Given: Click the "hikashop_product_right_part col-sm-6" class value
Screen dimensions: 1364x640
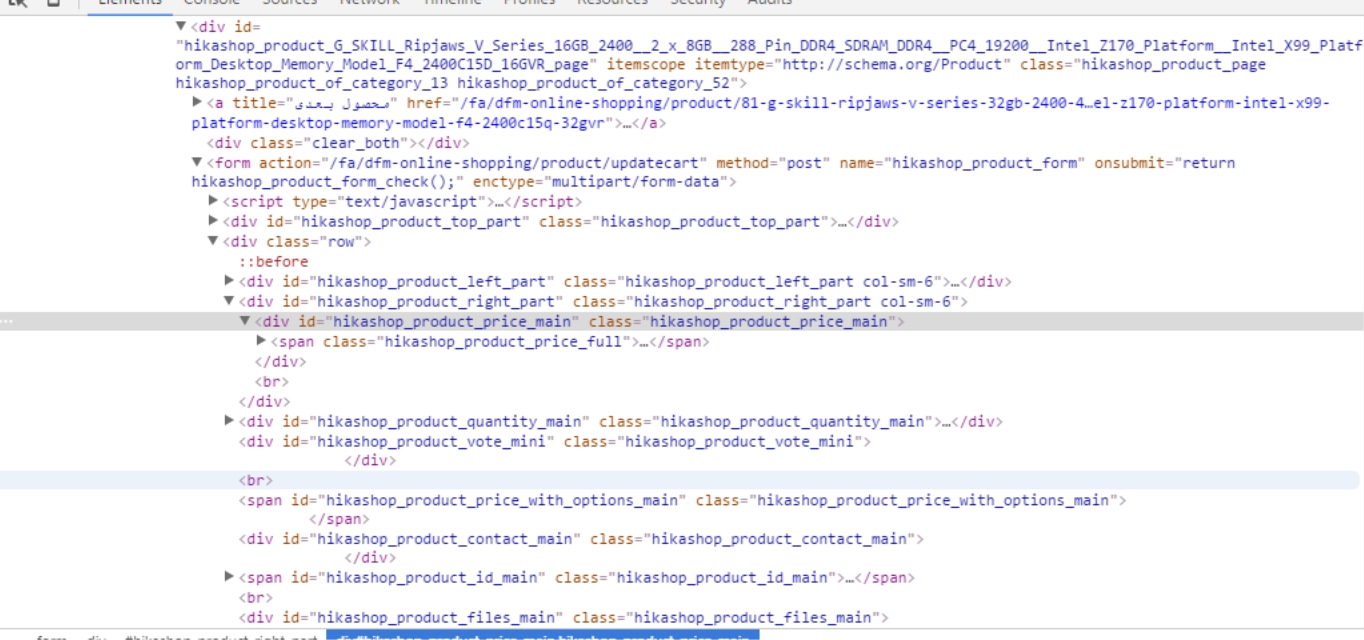Looking at the screenshot, I should [794, 302].
